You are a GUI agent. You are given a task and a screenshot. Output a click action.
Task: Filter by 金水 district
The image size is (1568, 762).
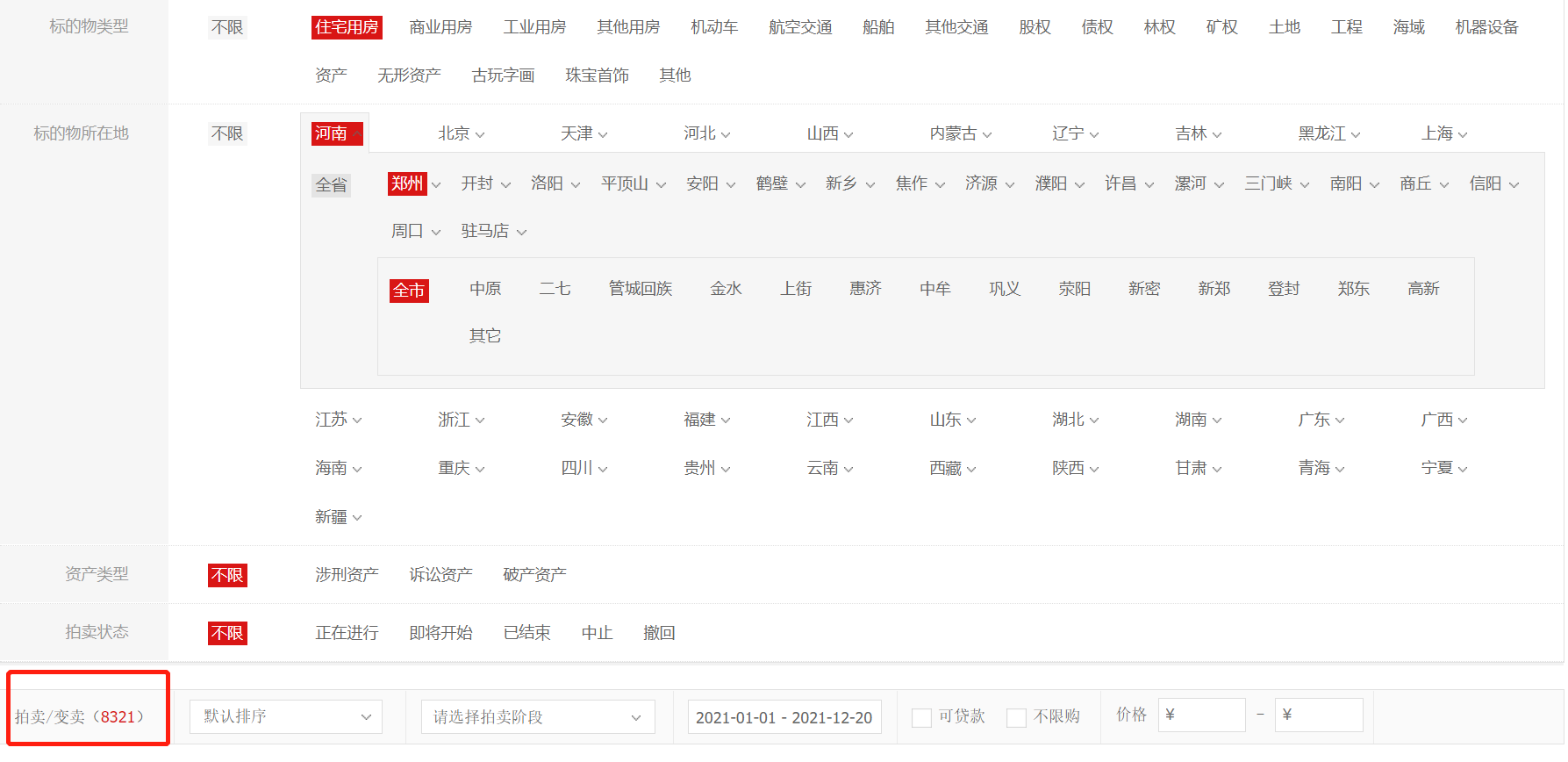(x=726, y=289)
